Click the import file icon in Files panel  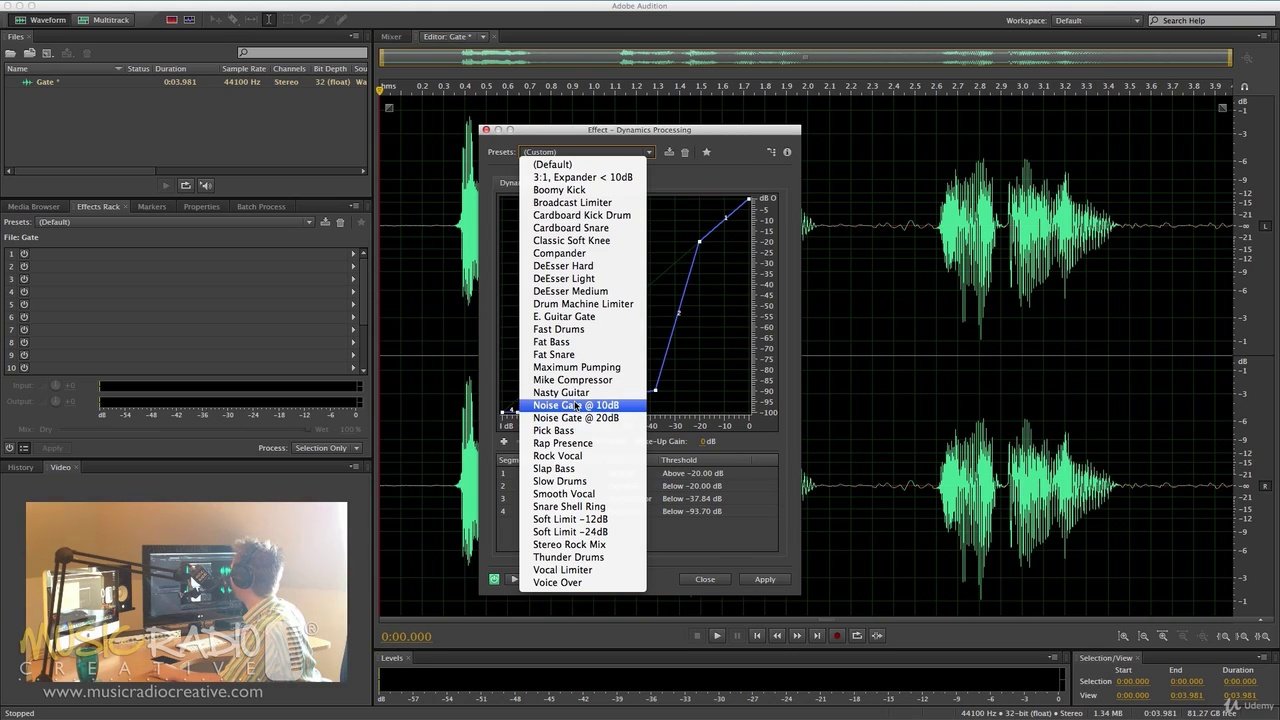coord(30,53)
